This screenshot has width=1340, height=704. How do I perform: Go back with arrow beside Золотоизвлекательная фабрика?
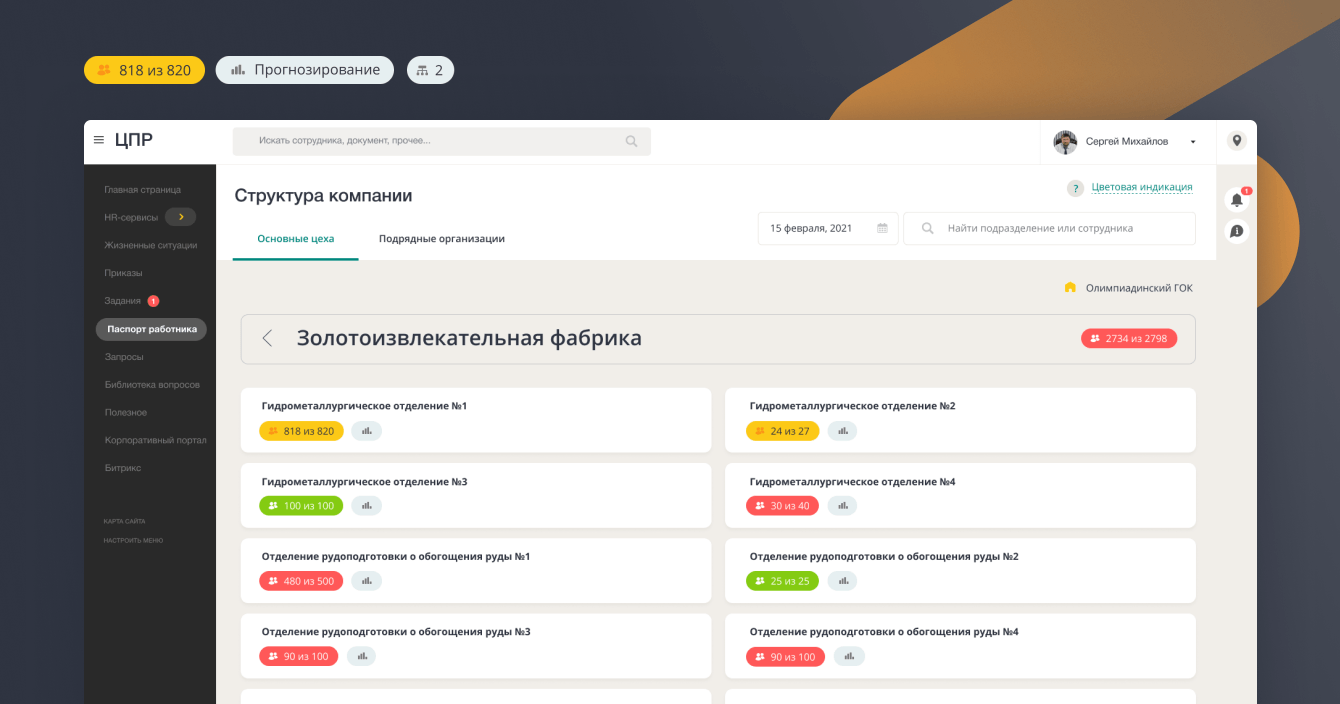point(267,338)
